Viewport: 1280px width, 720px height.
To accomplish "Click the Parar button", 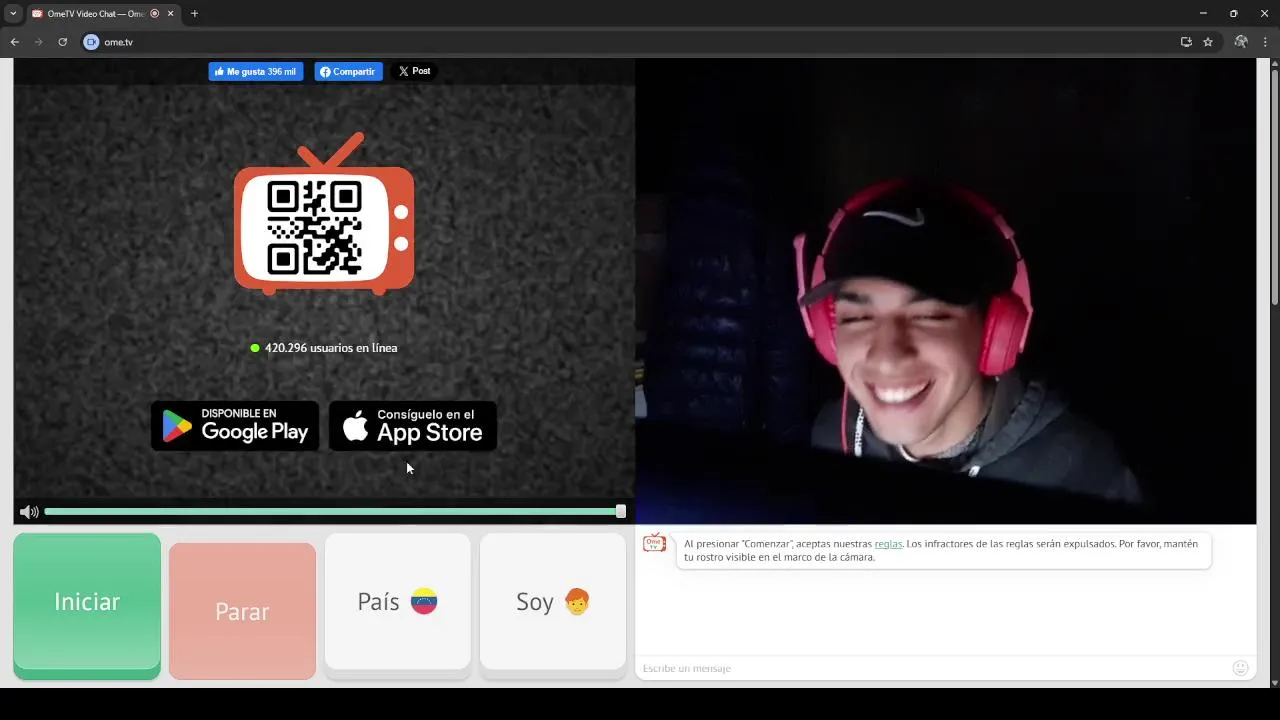I will coord(242,611).
